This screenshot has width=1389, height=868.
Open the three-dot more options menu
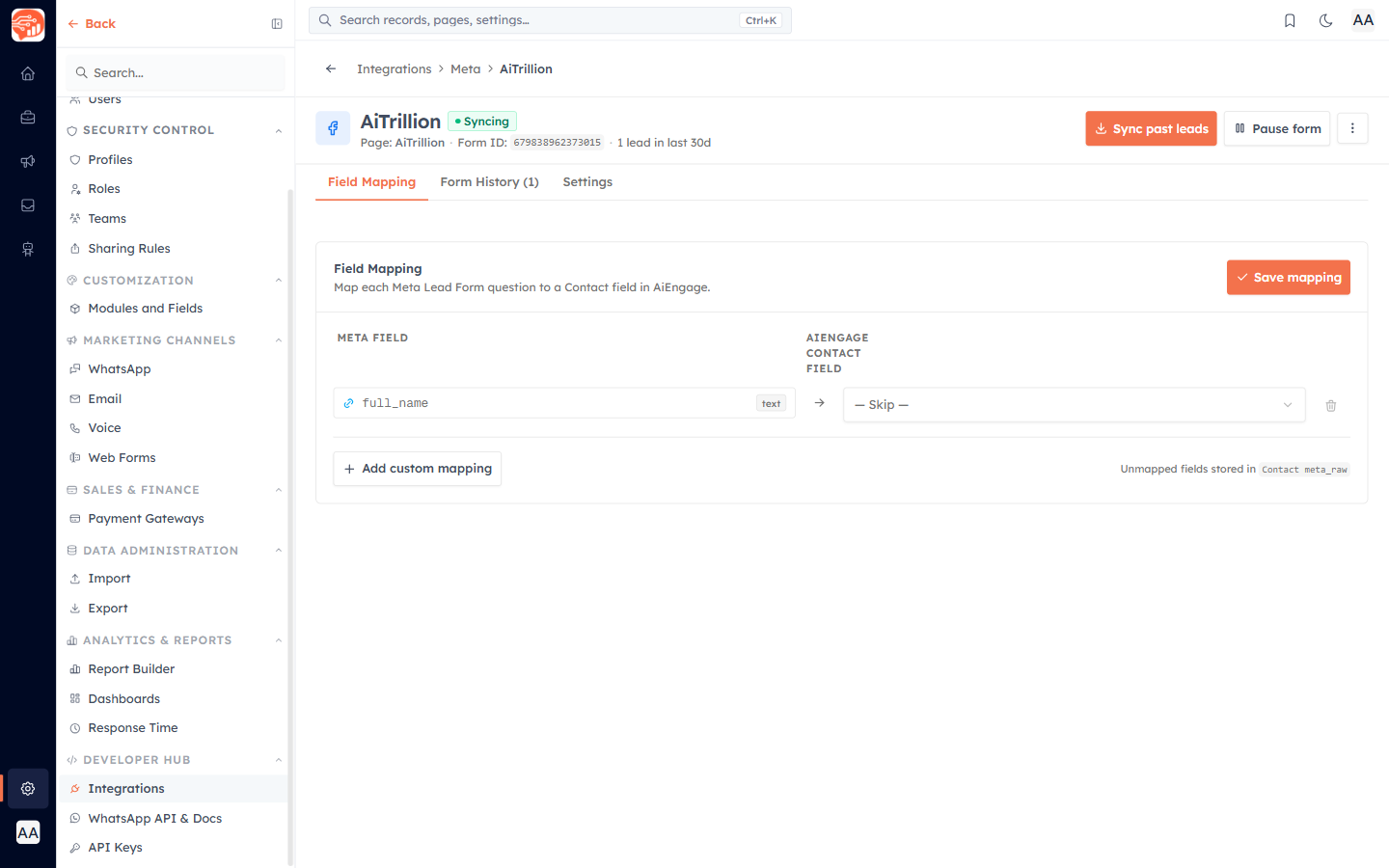point(1352,128)
